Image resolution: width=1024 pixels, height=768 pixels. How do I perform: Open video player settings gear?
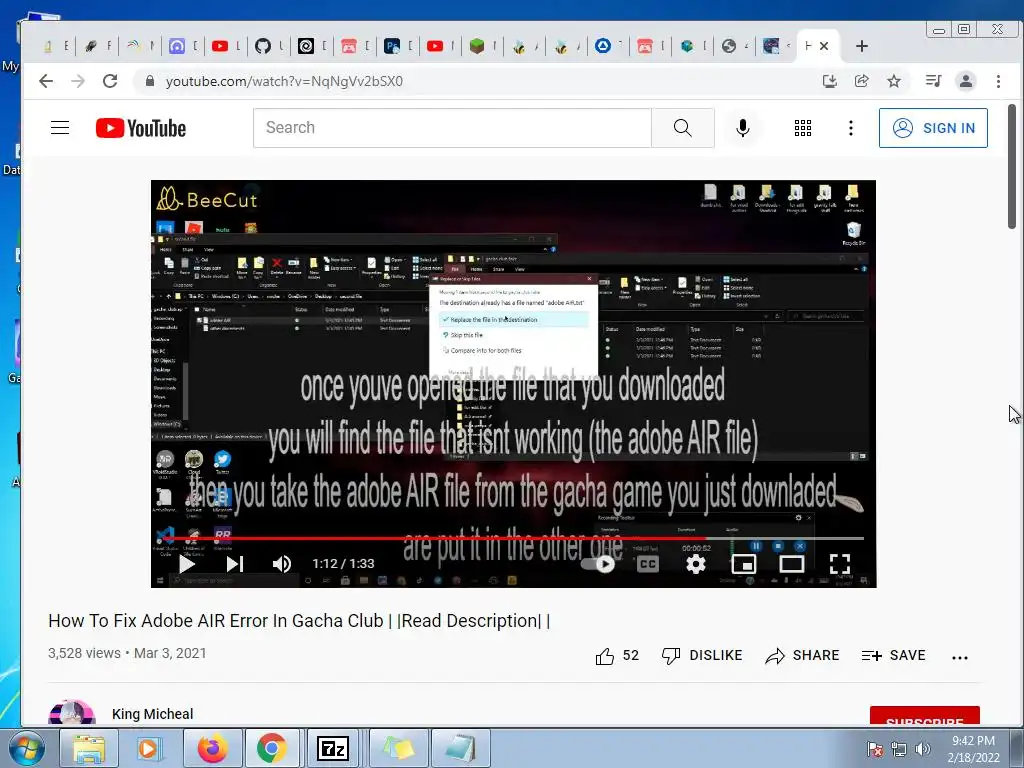pyautogui.click(x=696, y=564)
